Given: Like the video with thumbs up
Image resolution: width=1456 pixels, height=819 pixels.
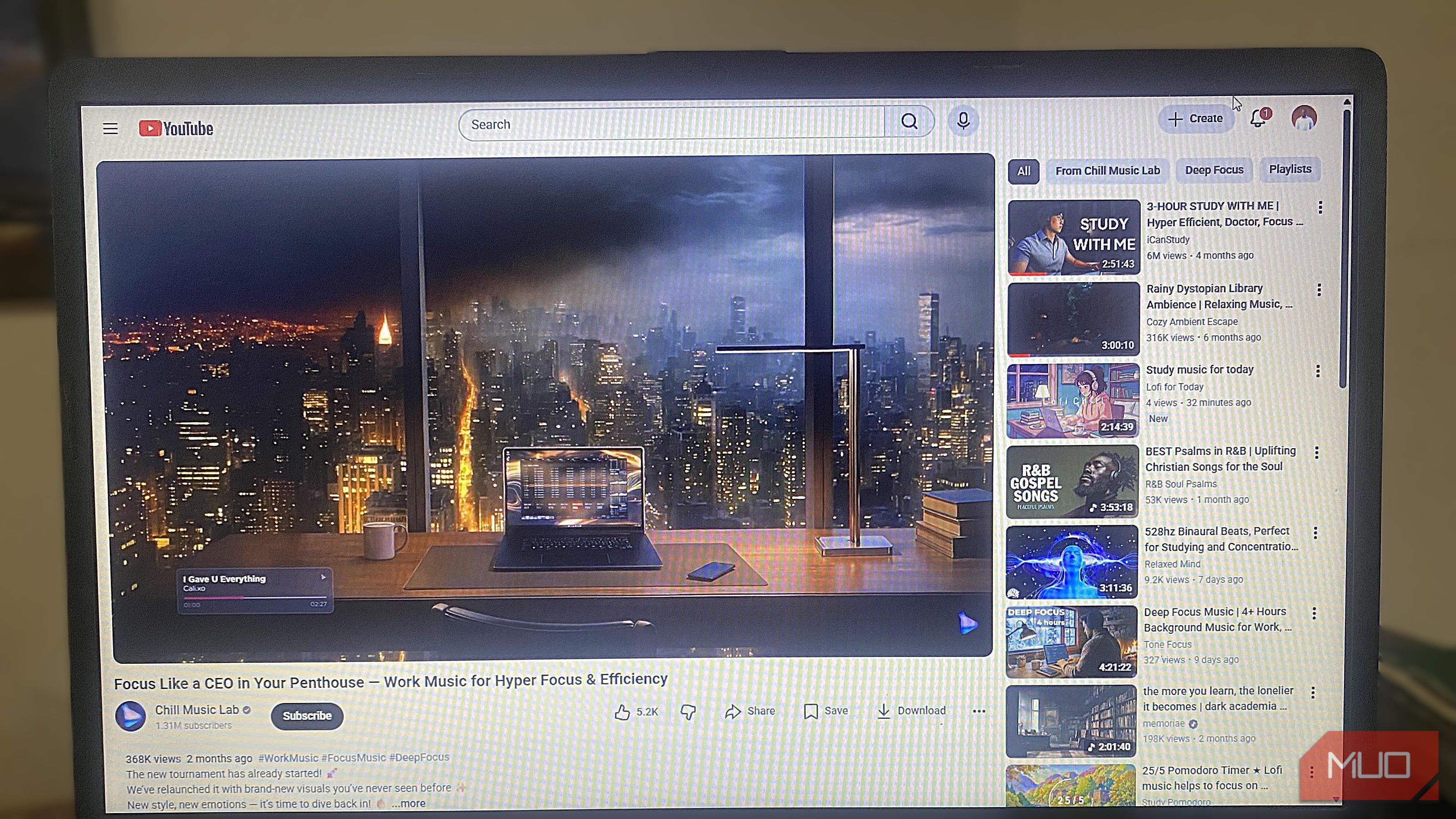Looking at the screenshot, I should tap(623, 712).
